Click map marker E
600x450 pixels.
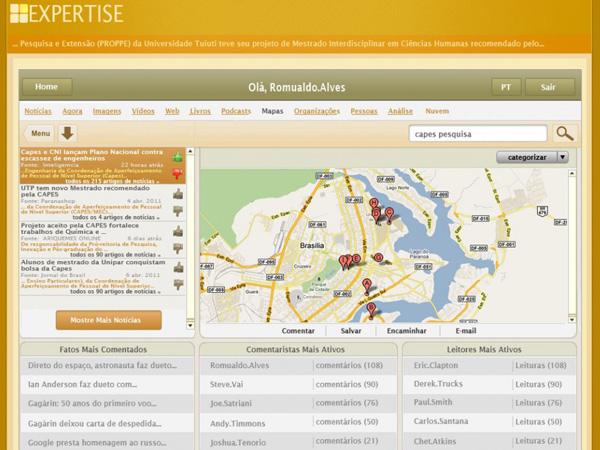coord(356,259)
